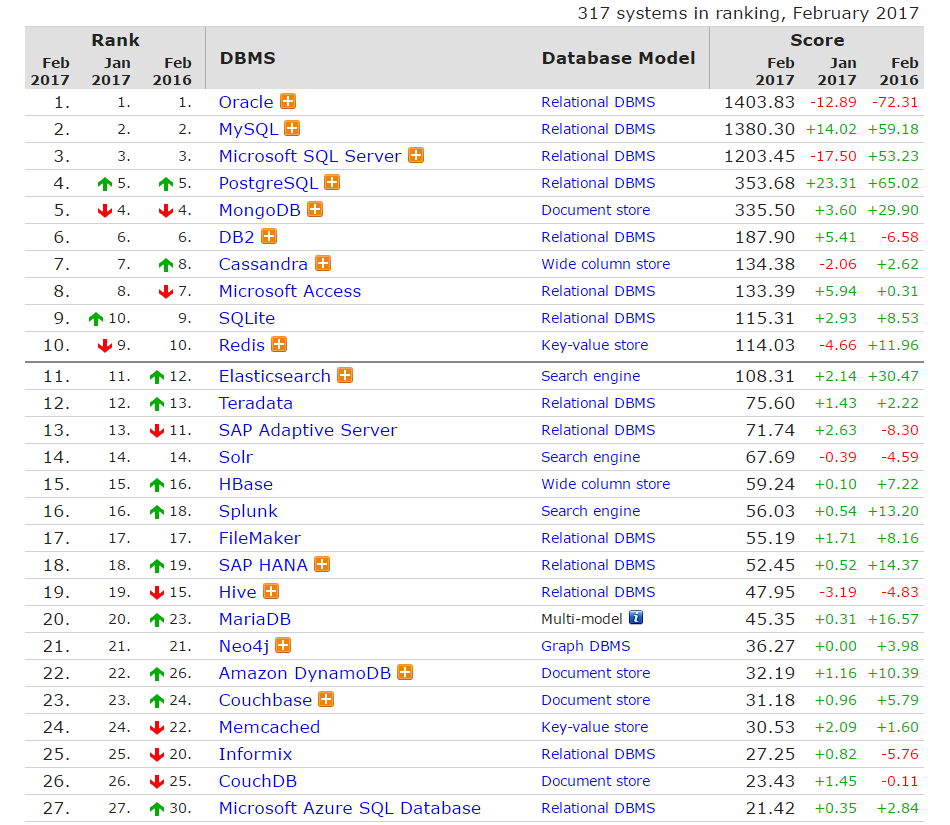Click the Database Model column header

618,58
